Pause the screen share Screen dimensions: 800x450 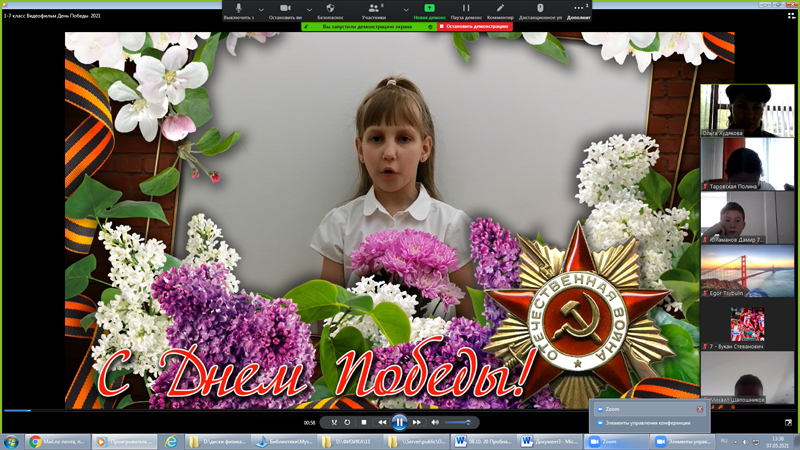466,9
